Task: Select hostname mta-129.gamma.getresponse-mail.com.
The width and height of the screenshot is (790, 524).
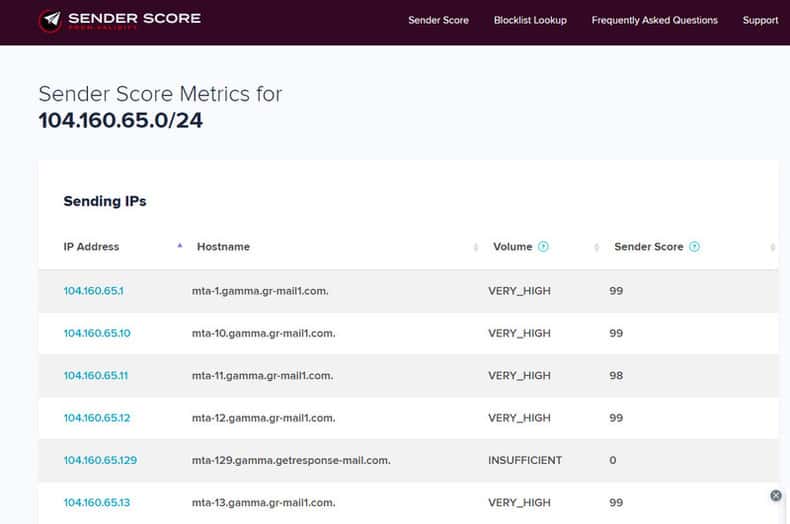Action: pyautogui.click(x=291, y=460)
